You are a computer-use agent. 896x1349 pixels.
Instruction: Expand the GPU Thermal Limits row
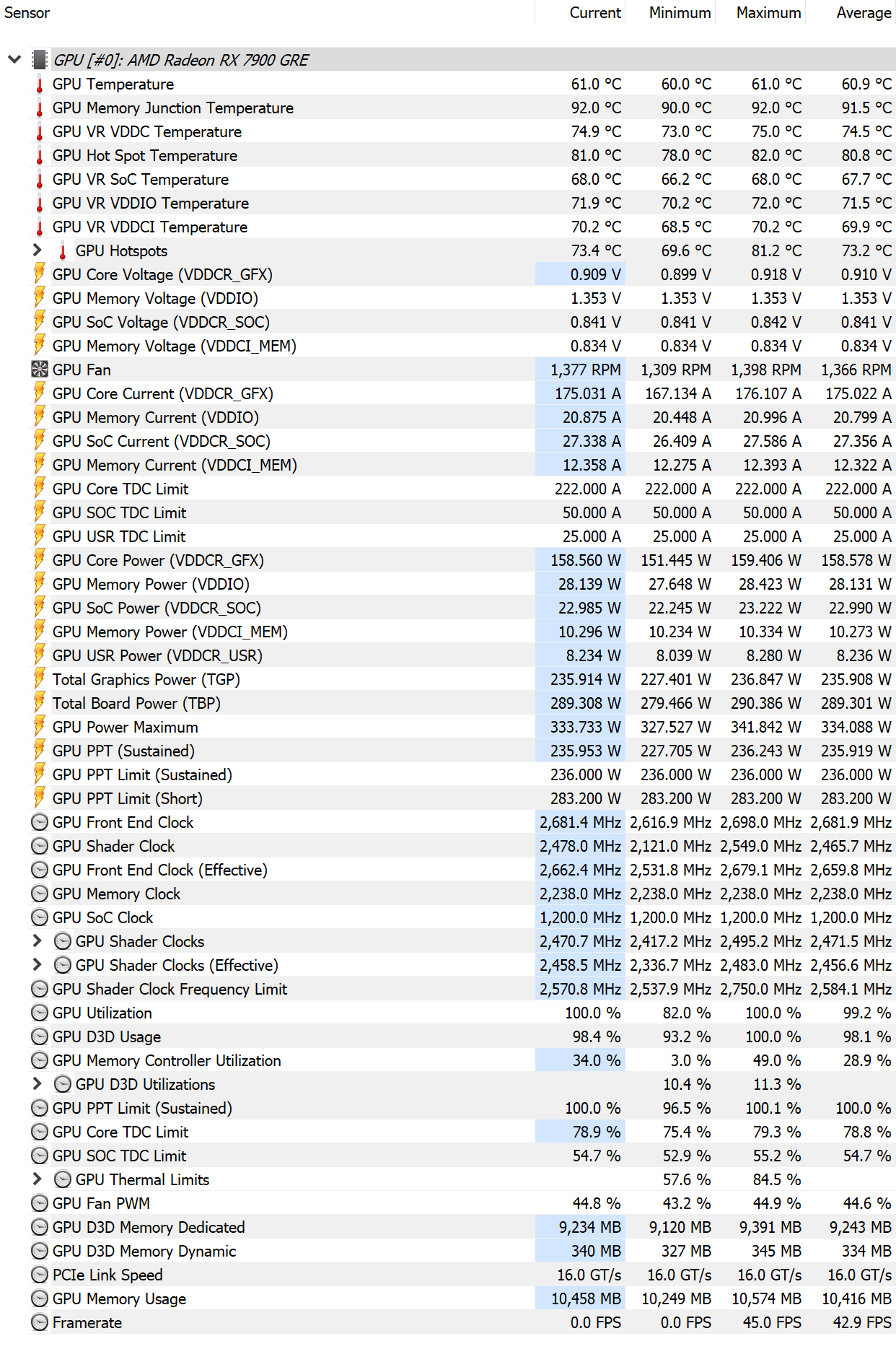tap(38, 1179)
